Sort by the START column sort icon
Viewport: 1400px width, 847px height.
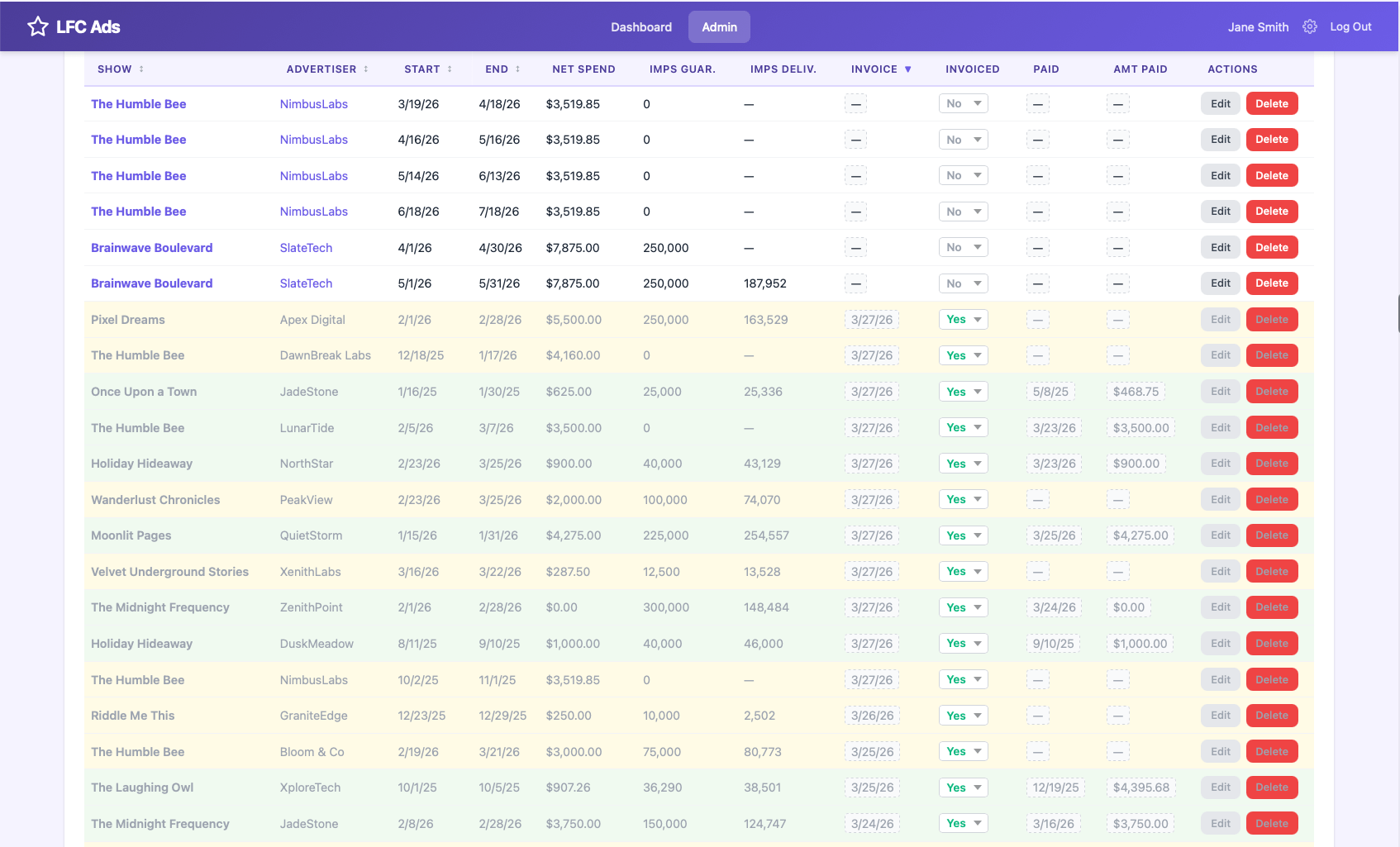click(x=450, y=69)
